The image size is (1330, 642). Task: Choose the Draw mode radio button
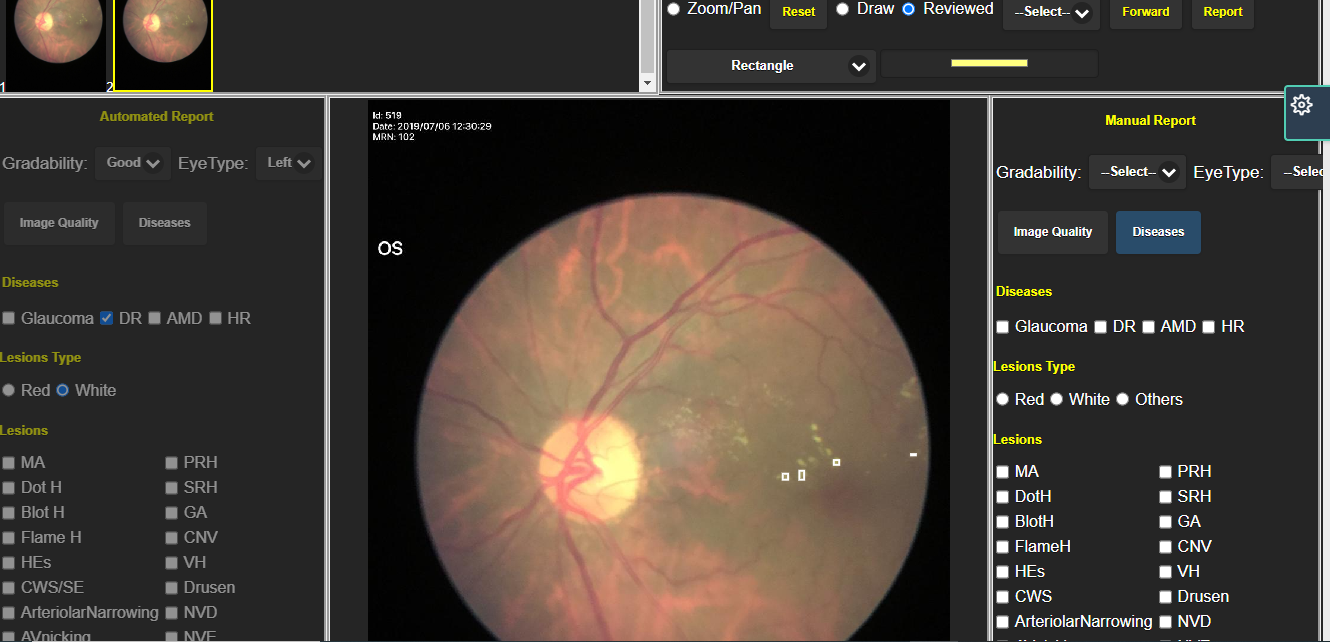tap(842, 9)
